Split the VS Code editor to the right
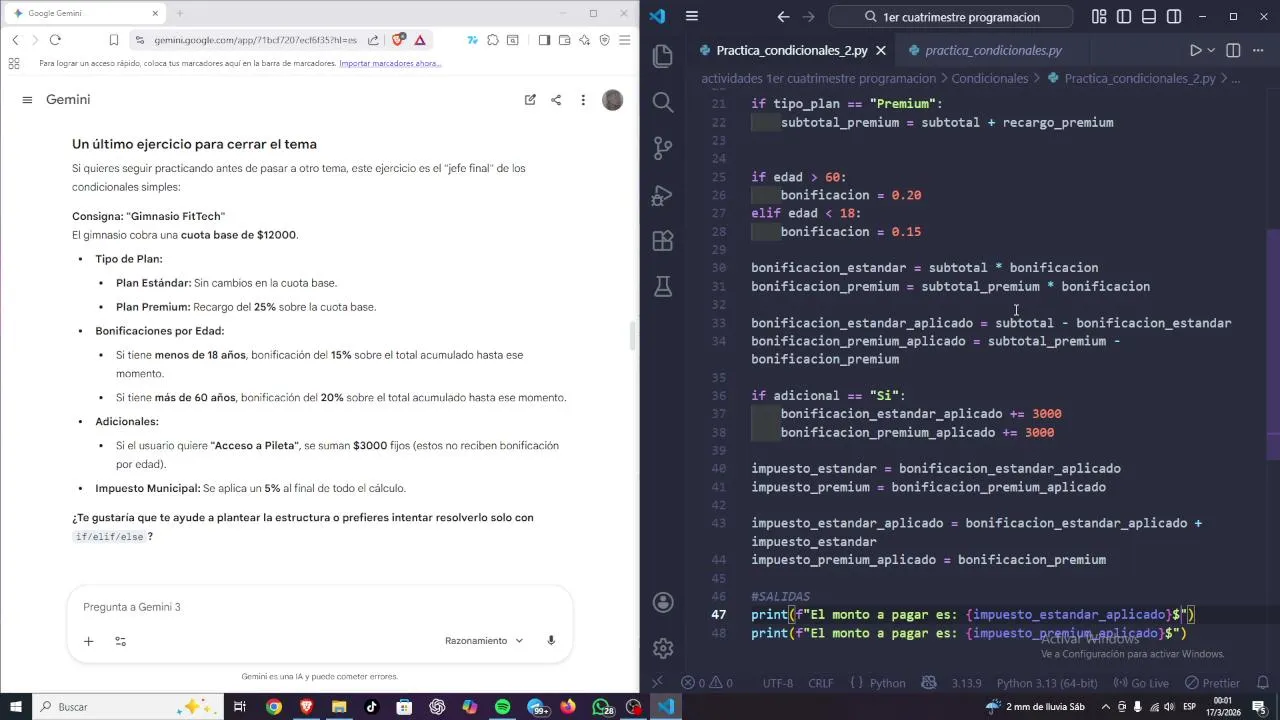The image size is (1280, 720). (x=1233, y=50)
